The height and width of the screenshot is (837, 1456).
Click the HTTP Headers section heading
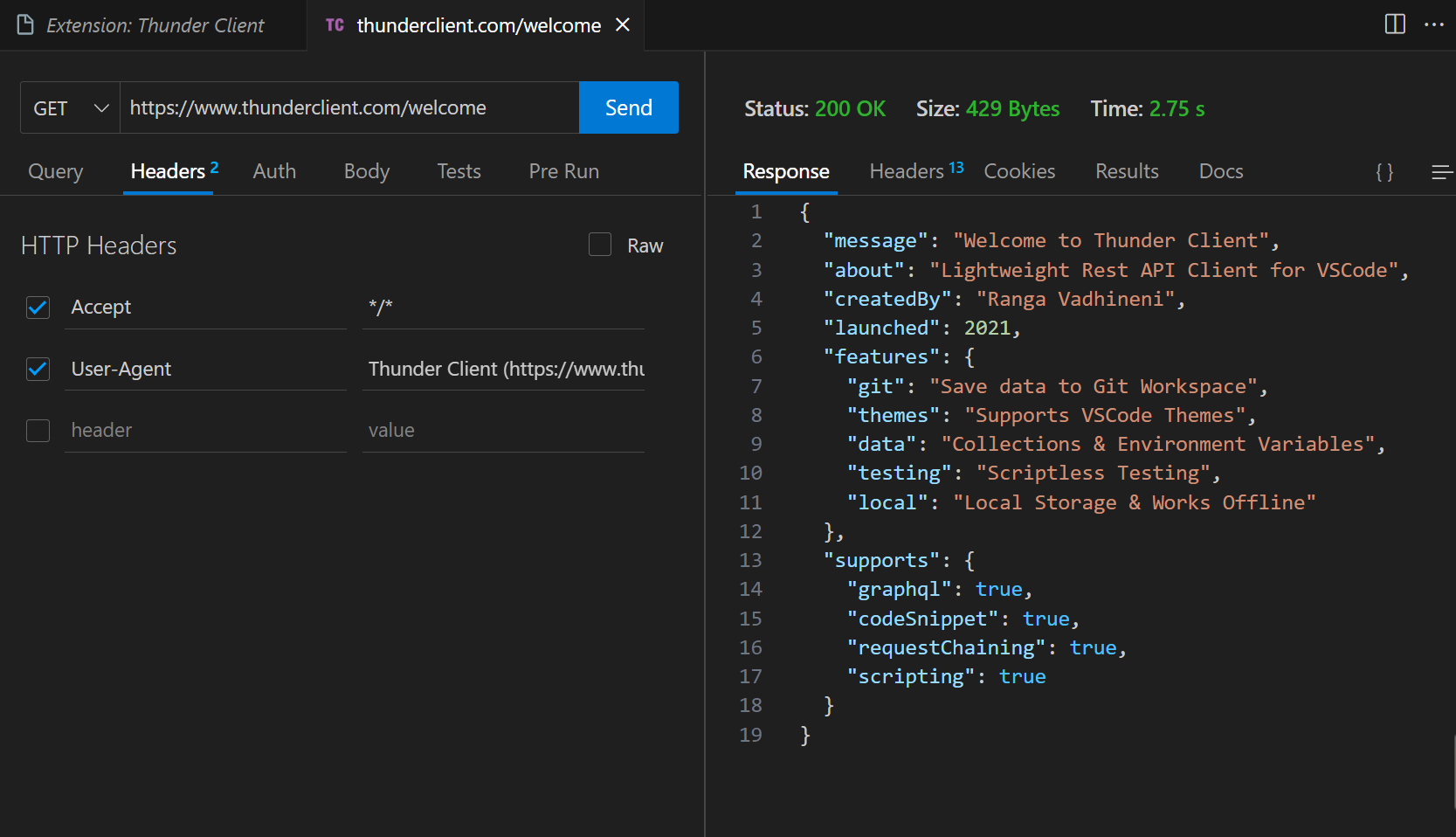click(99, 246)
